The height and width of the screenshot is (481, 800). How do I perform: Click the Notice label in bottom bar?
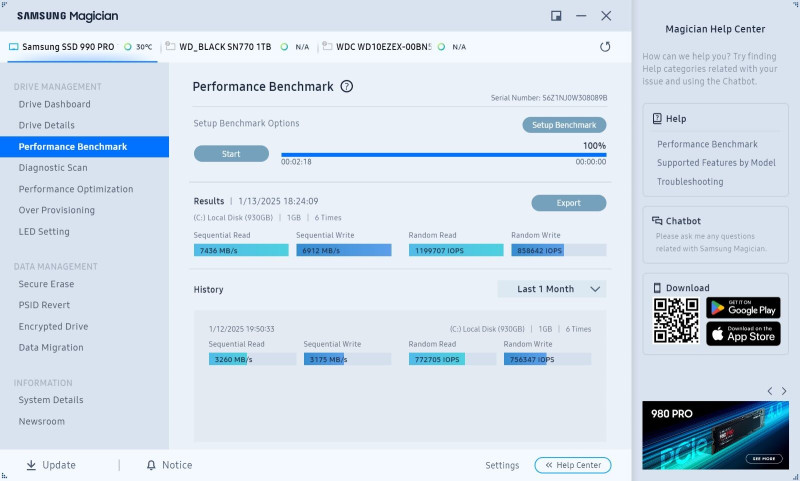(177, 465)
